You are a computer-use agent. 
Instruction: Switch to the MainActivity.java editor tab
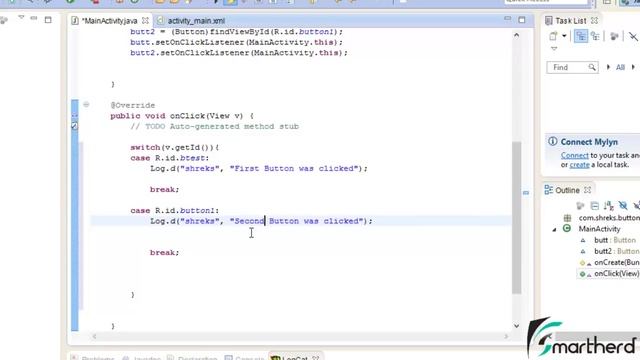[x=109, y=21]
